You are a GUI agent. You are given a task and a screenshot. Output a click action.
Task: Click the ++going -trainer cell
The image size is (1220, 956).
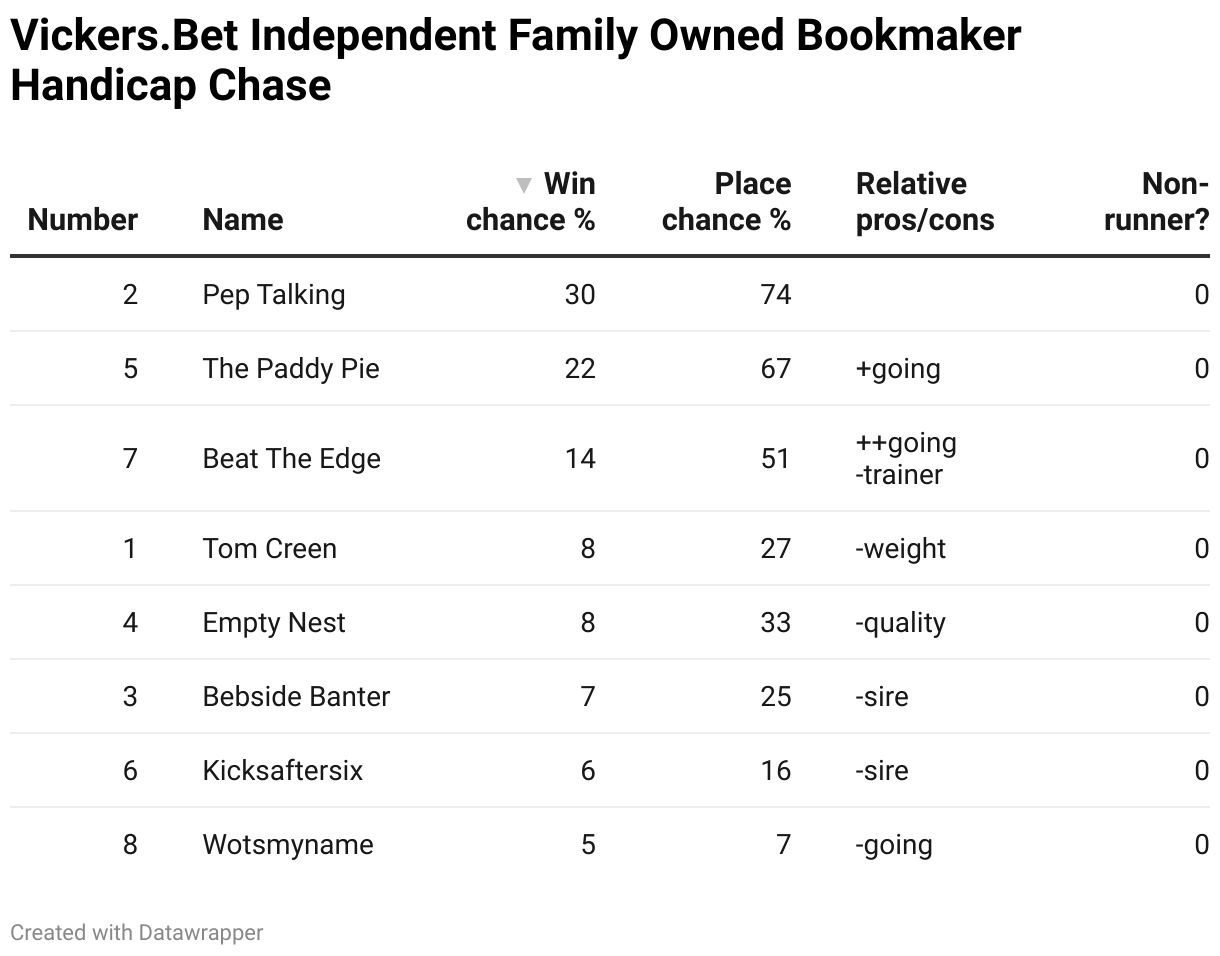click(x=906, y=459)
